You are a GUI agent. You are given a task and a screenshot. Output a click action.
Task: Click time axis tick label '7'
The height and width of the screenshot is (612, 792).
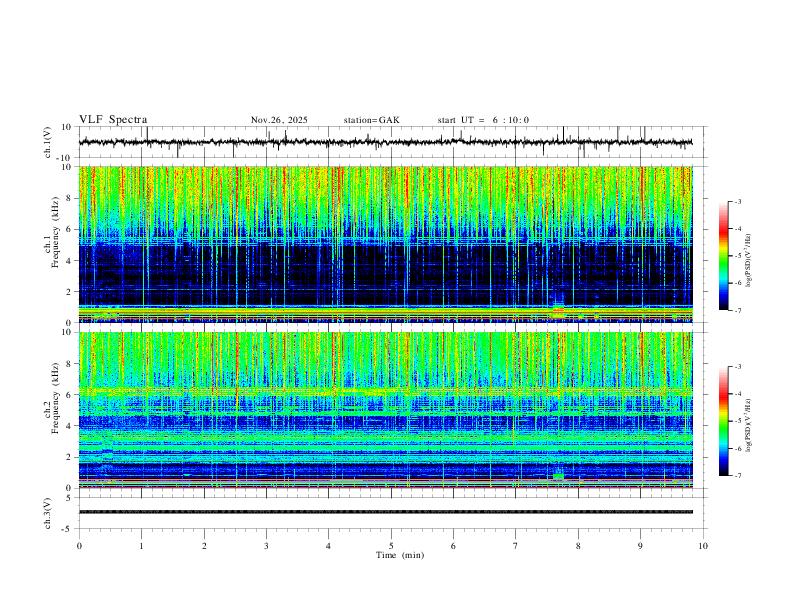[x=516, y=546]
